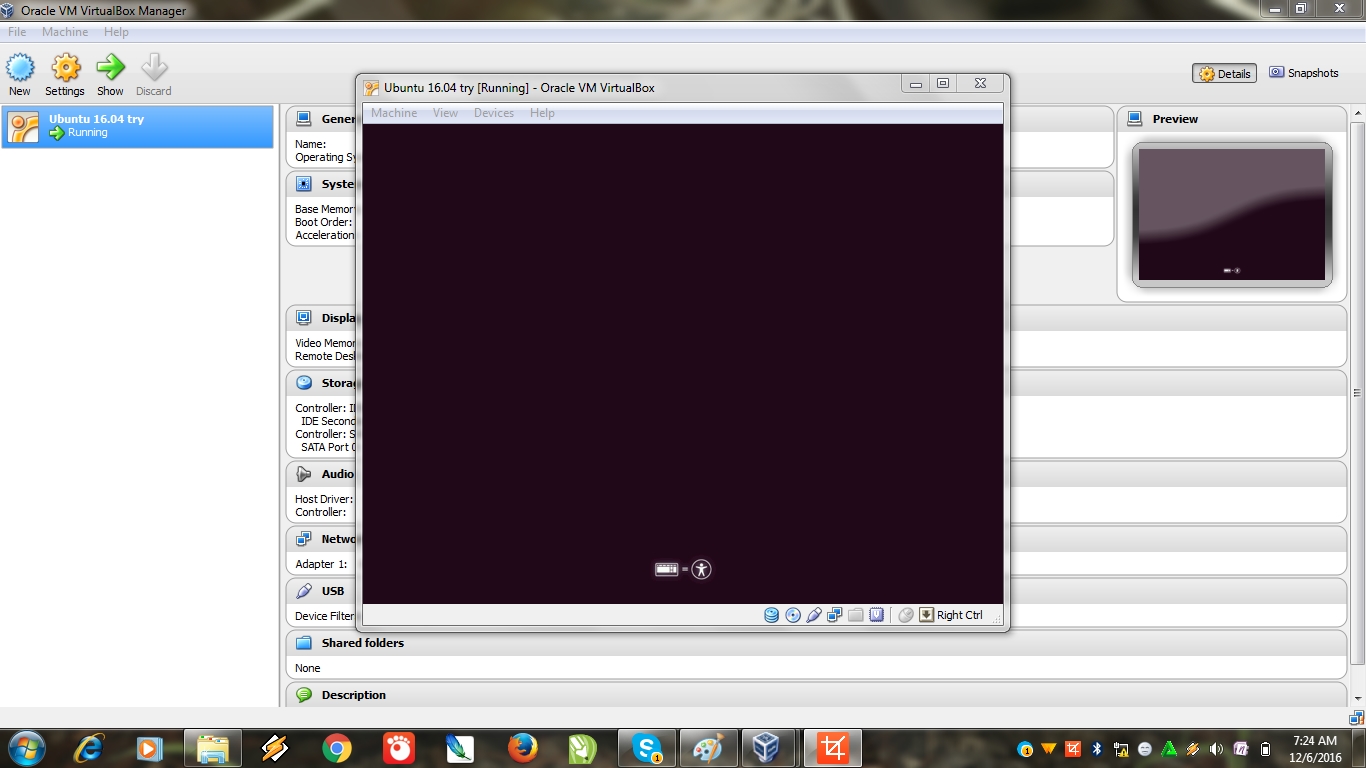The image size is (1366, 768).
Task: Switch to the Snapshots view button
Action: click(x=1304, y=73)
